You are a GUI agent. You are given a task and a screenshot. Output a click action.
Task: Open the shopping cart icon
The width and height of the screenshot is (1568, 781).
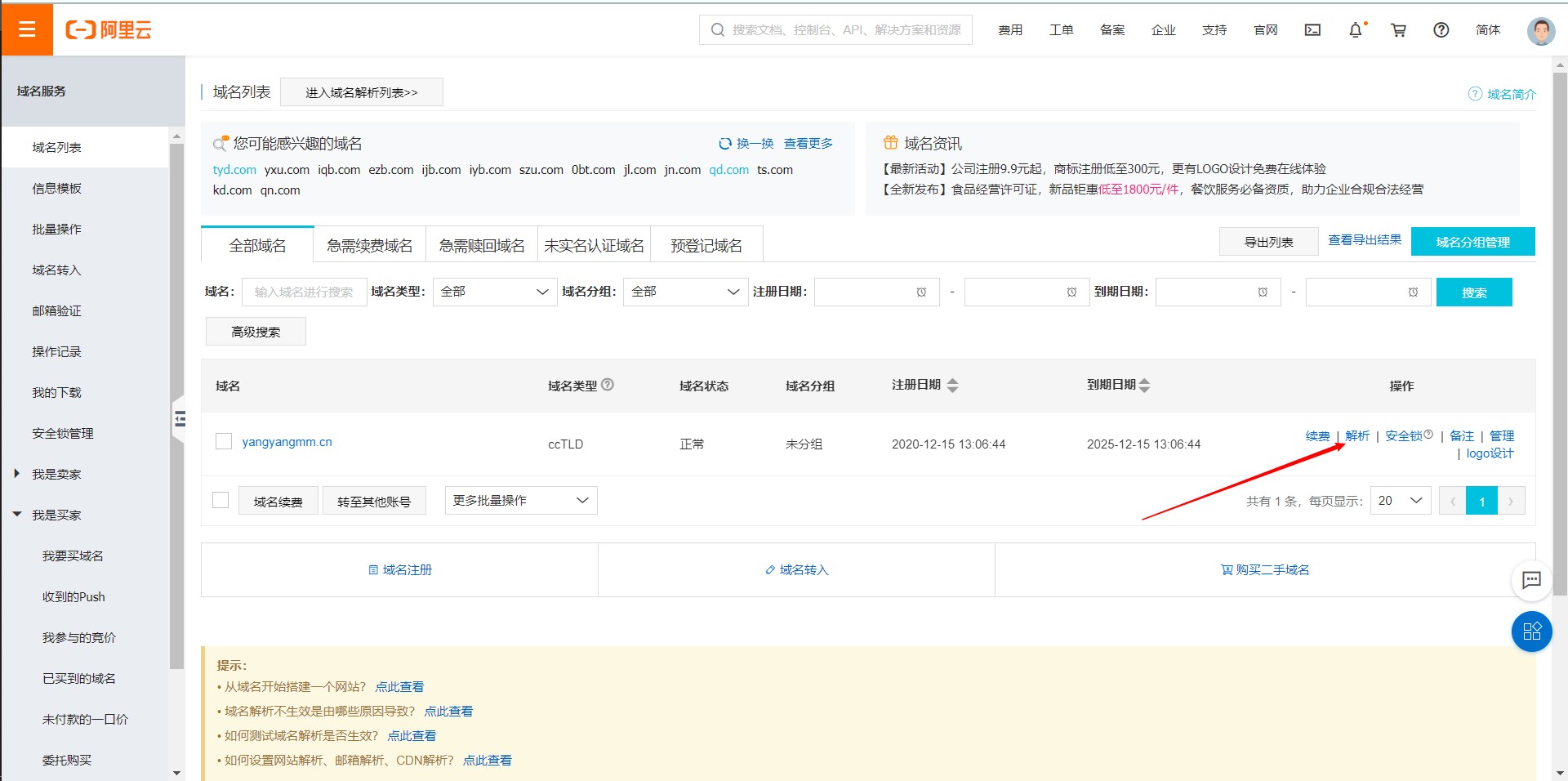tap(1399, 30)
